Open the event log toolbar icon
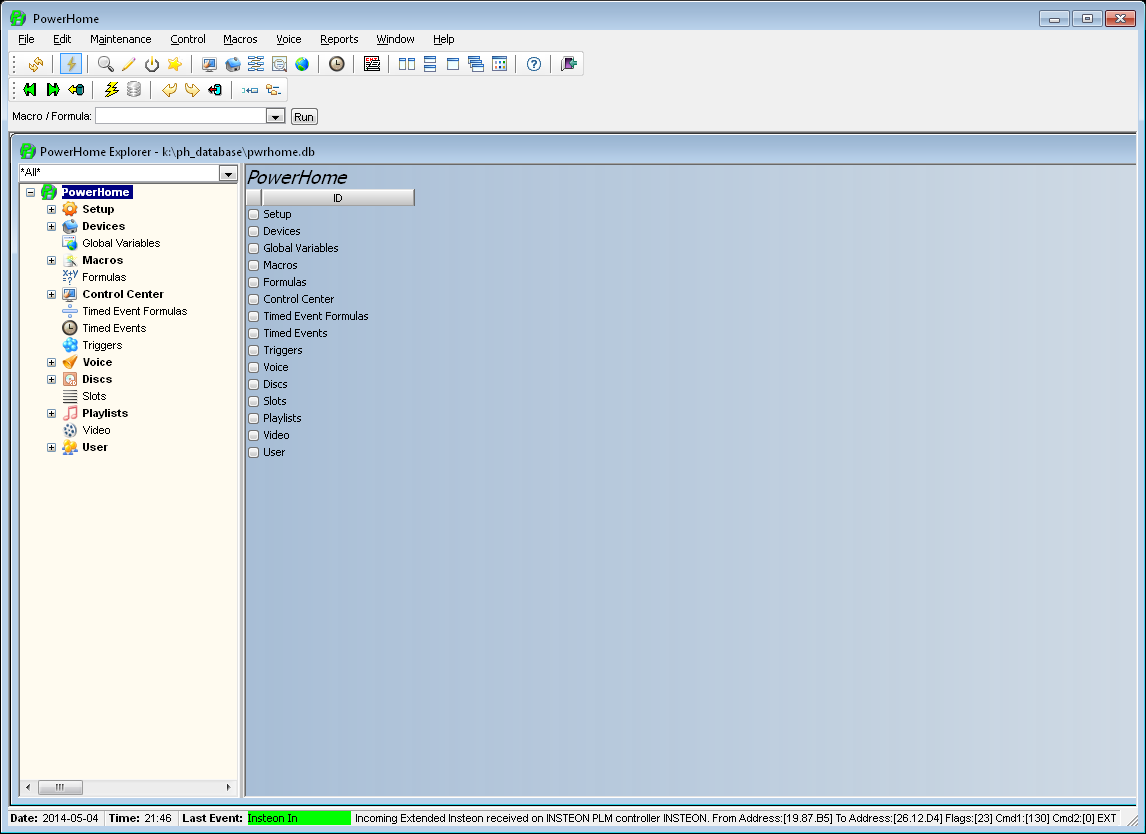The height and width of the screenshot is (834, 1146). pyautogui.click(x=372, y=64)
